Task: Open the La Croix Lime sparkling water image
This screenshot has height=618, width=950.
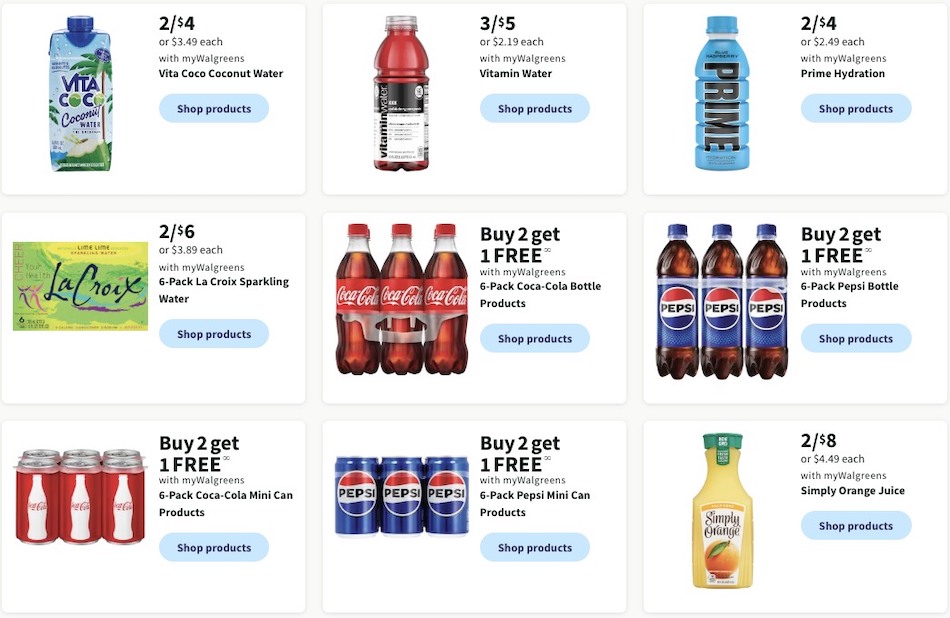Action: pyautogui.click(x=80, y=285)
